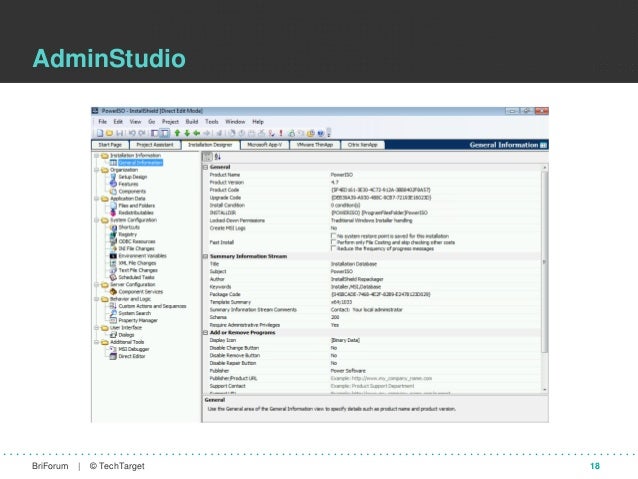
Task: Open the Registry view
Action: click(127, 234)
